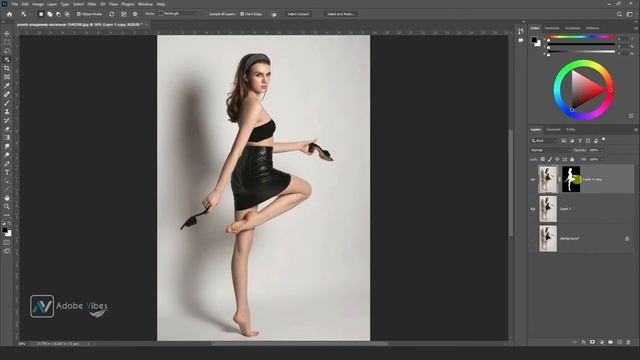Open the search icon at top right

619,14
